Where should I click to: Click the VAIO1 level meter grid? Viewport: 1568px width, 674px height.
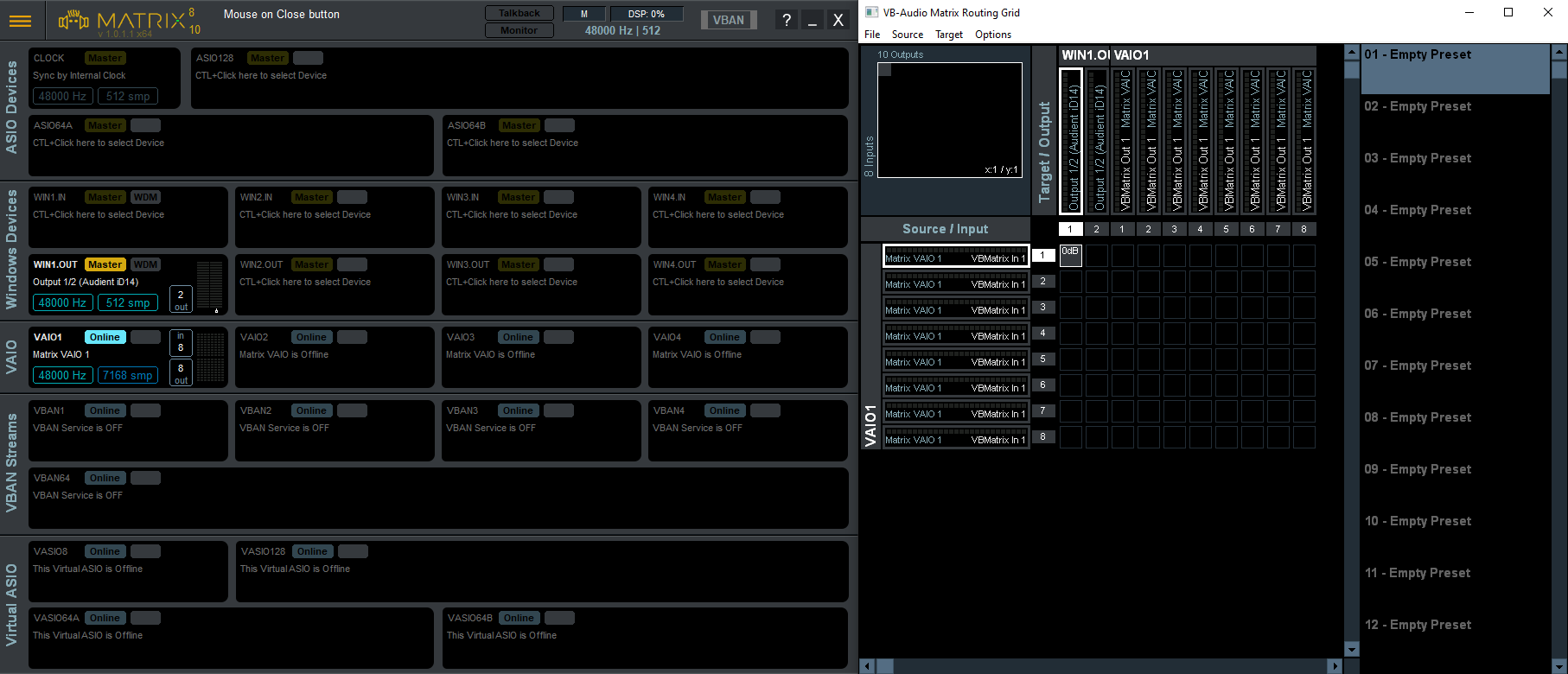click(x=210, y=357)
